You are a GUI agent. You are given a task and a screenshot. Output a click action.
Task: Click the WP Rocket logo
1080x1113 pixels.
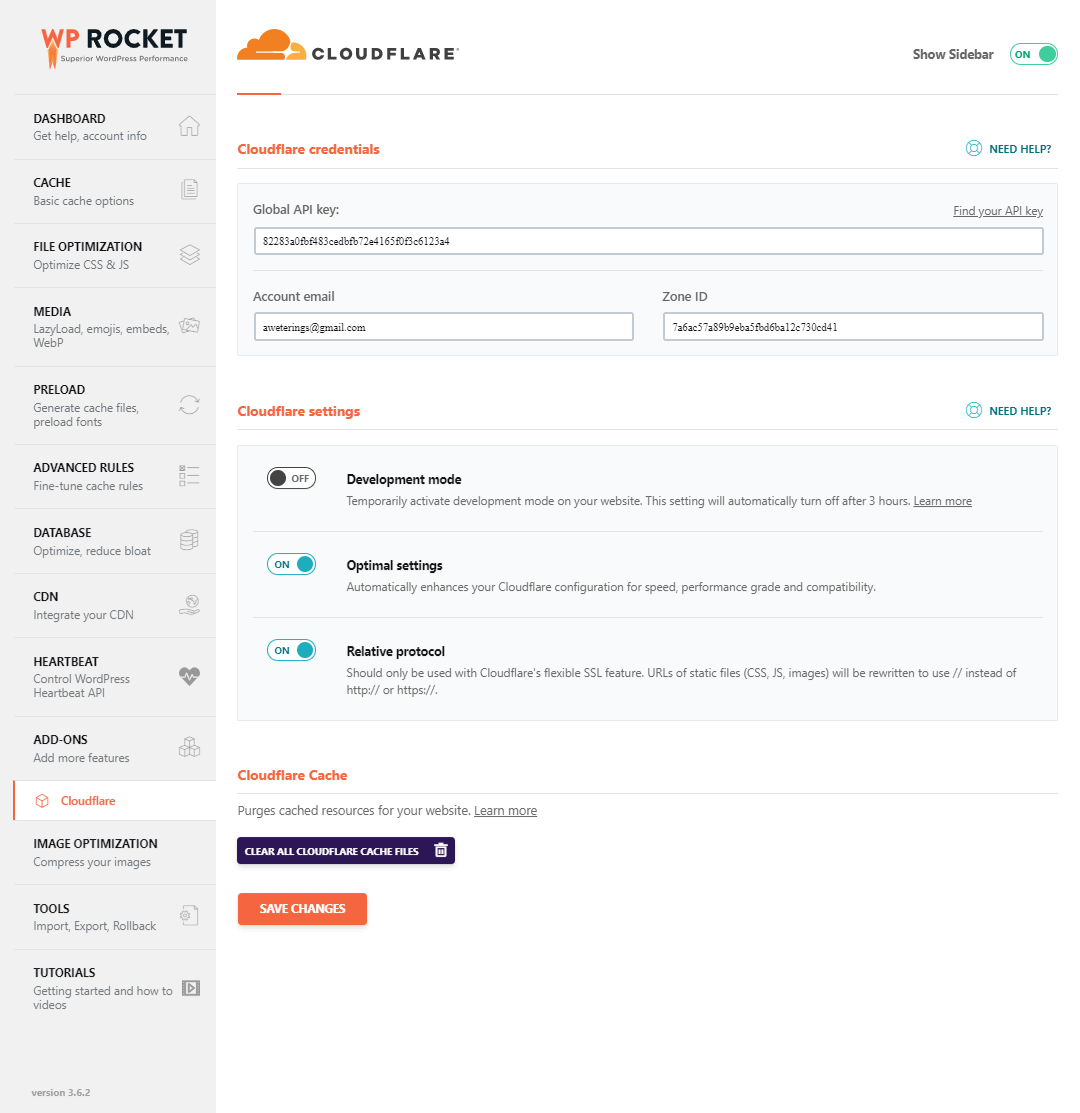[114, 47]
